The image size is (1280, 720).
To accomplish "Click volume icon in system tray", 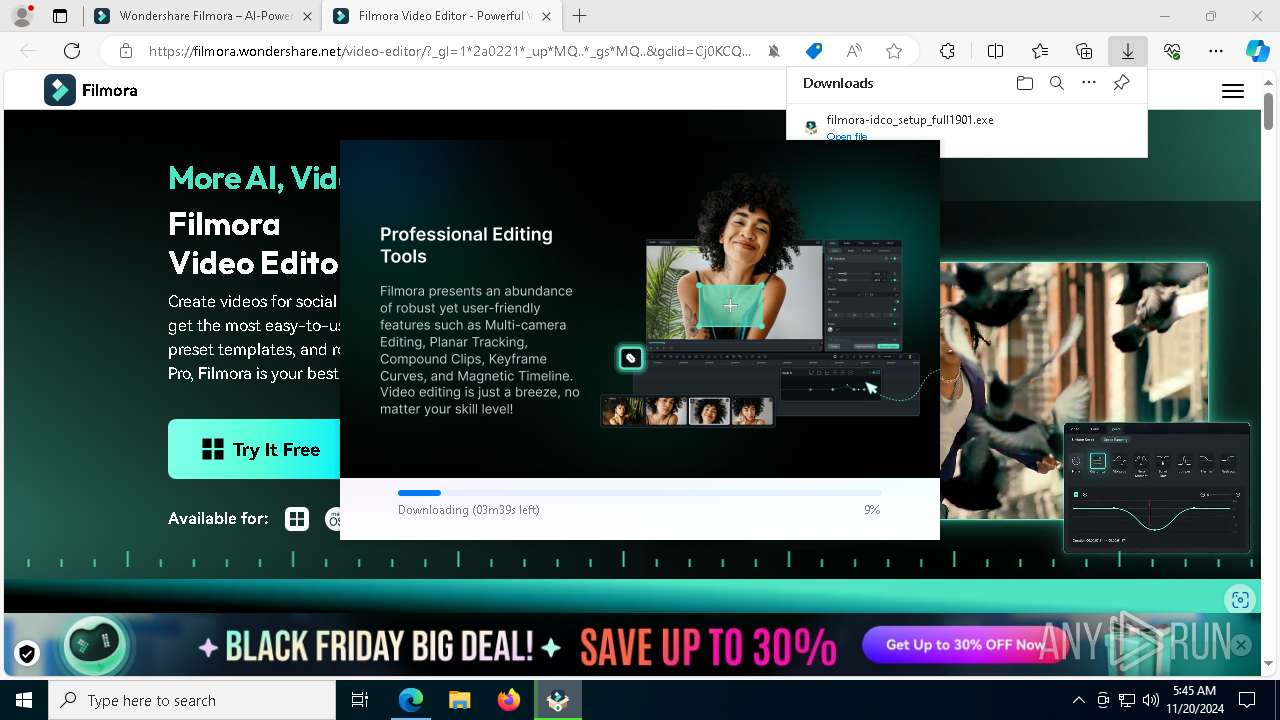I will [x=1150, y=700].
